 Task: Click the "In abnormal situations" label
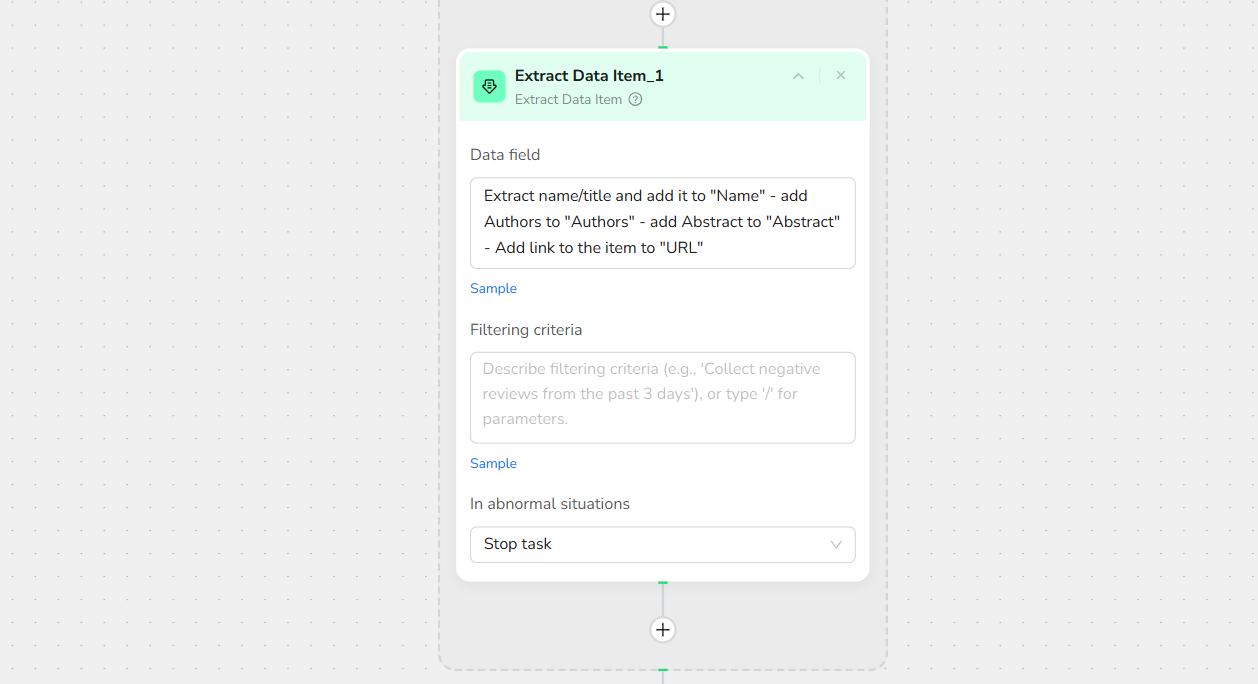coord(550,504)
